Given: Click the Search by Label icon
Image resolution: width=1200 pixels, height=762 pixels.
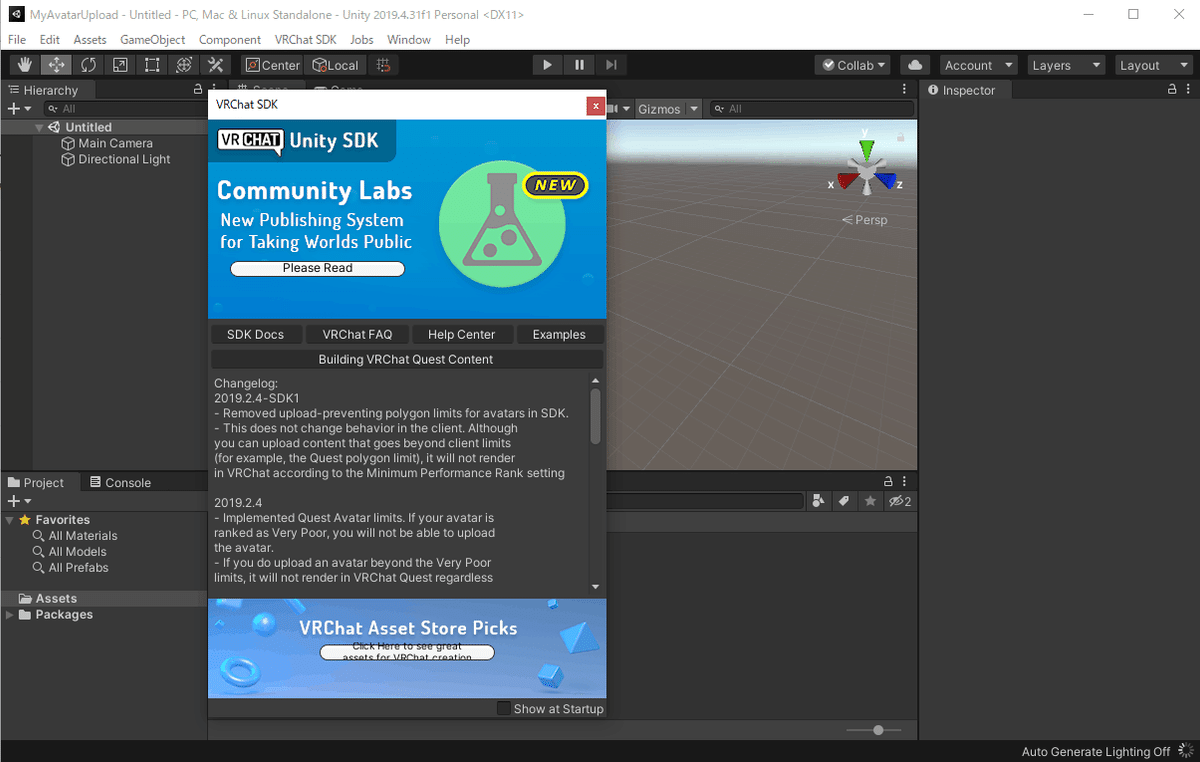Looking at the screenshot, I should pos(844,501).
